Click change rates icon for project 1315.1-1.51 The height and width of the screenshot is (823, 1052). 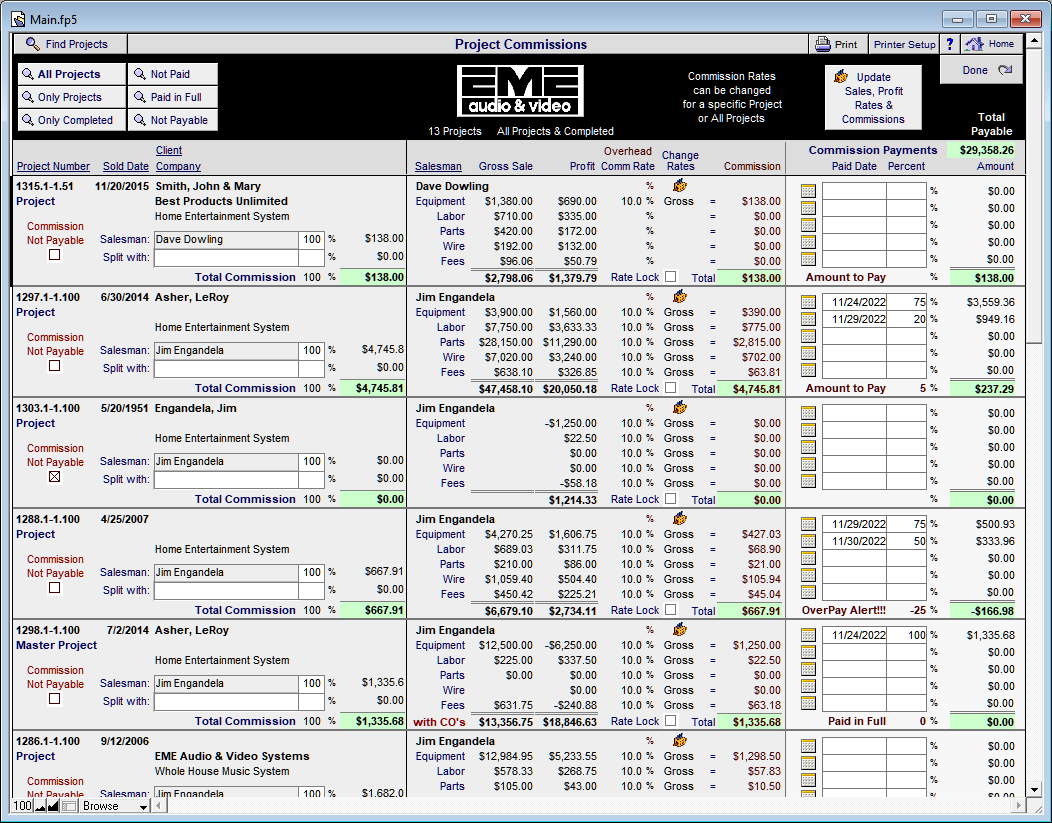680,186
